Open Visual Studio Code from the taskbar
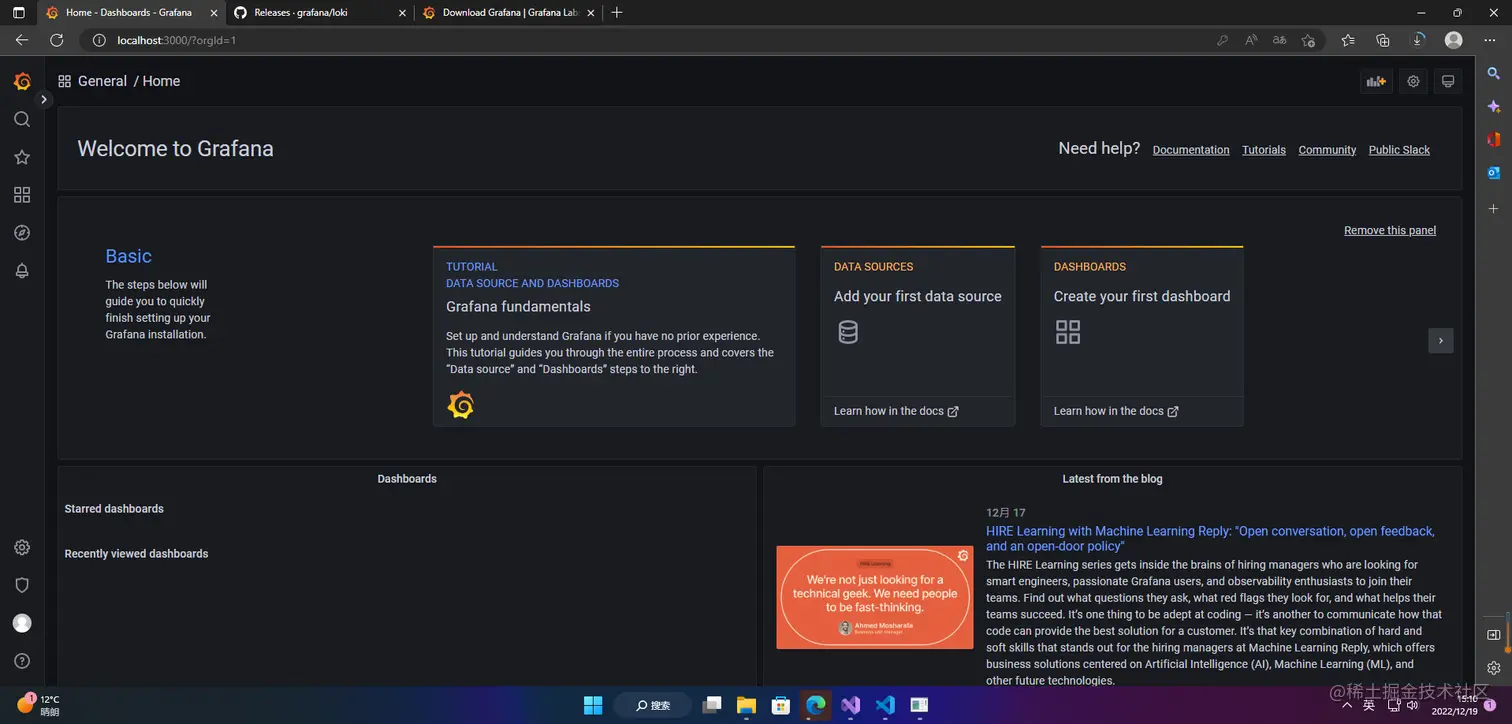Viewport: 1512px width, 724px height. pos(885,705)
